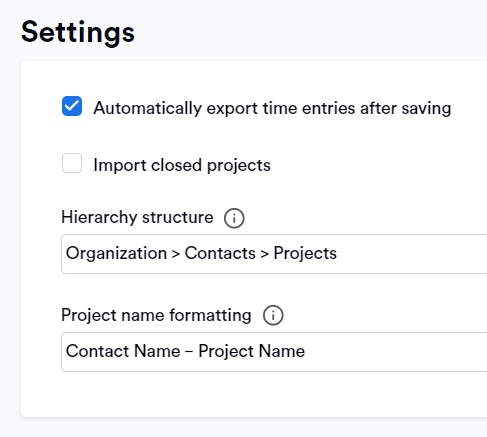Screen dimensions: 487x437
Task: Click 'Project Name' text in formatting field
Action: tap(252, 351)
